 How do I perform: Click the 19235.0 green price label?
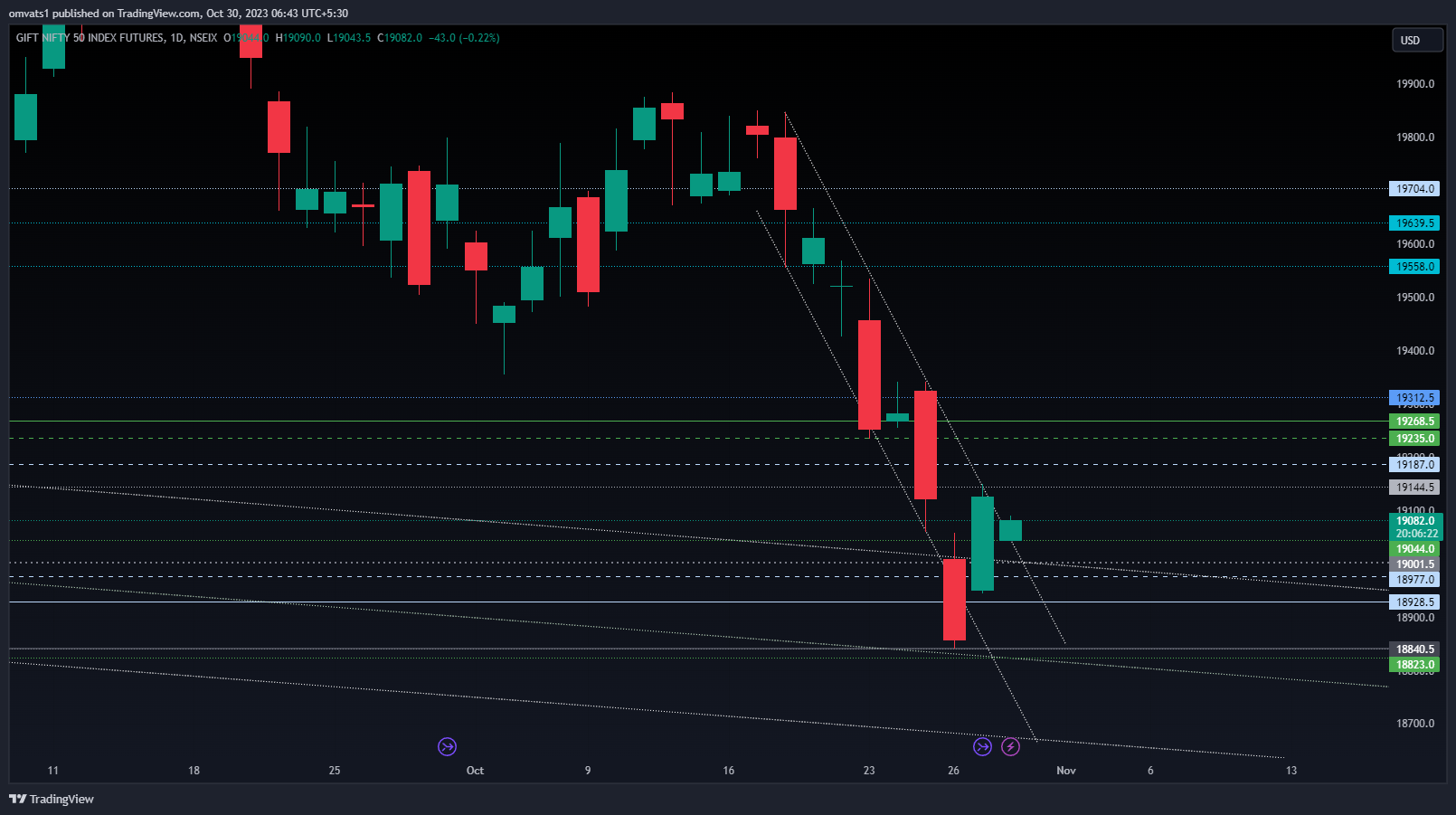1414,439
